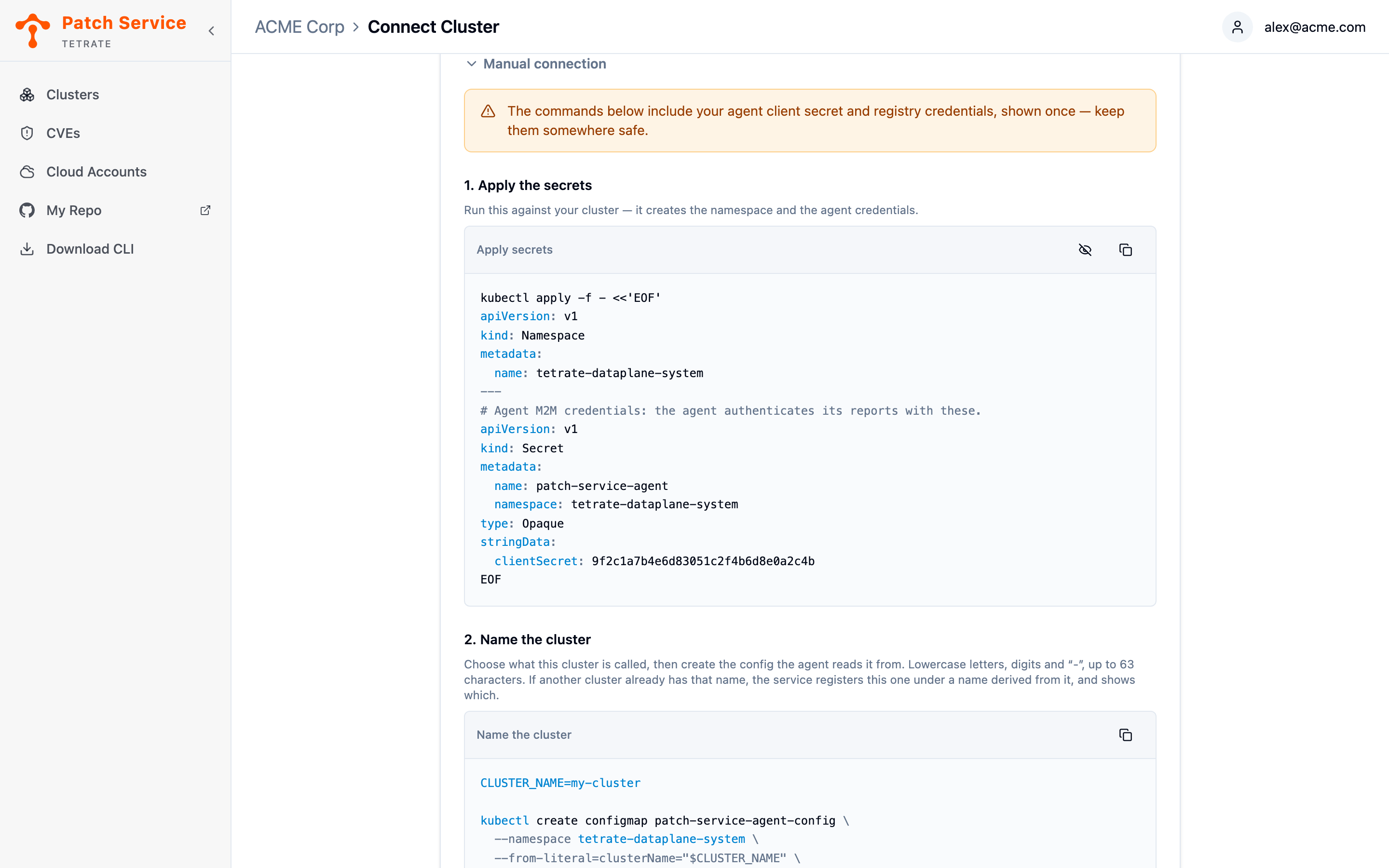Copy the Name the cluster command

pos(1126,735)
